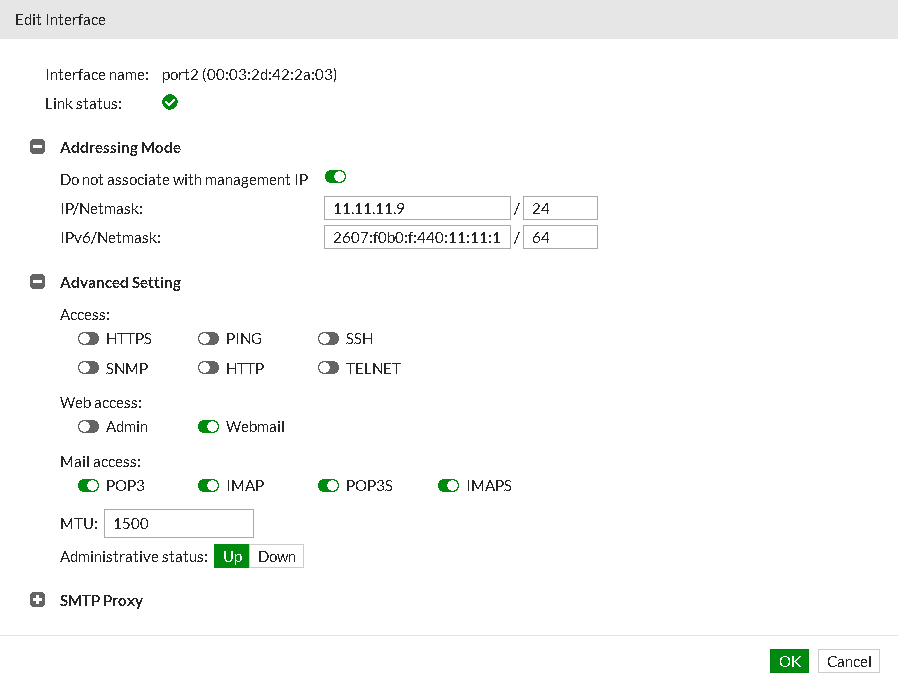Collapse the Advanced Setting section

(37, 282)
